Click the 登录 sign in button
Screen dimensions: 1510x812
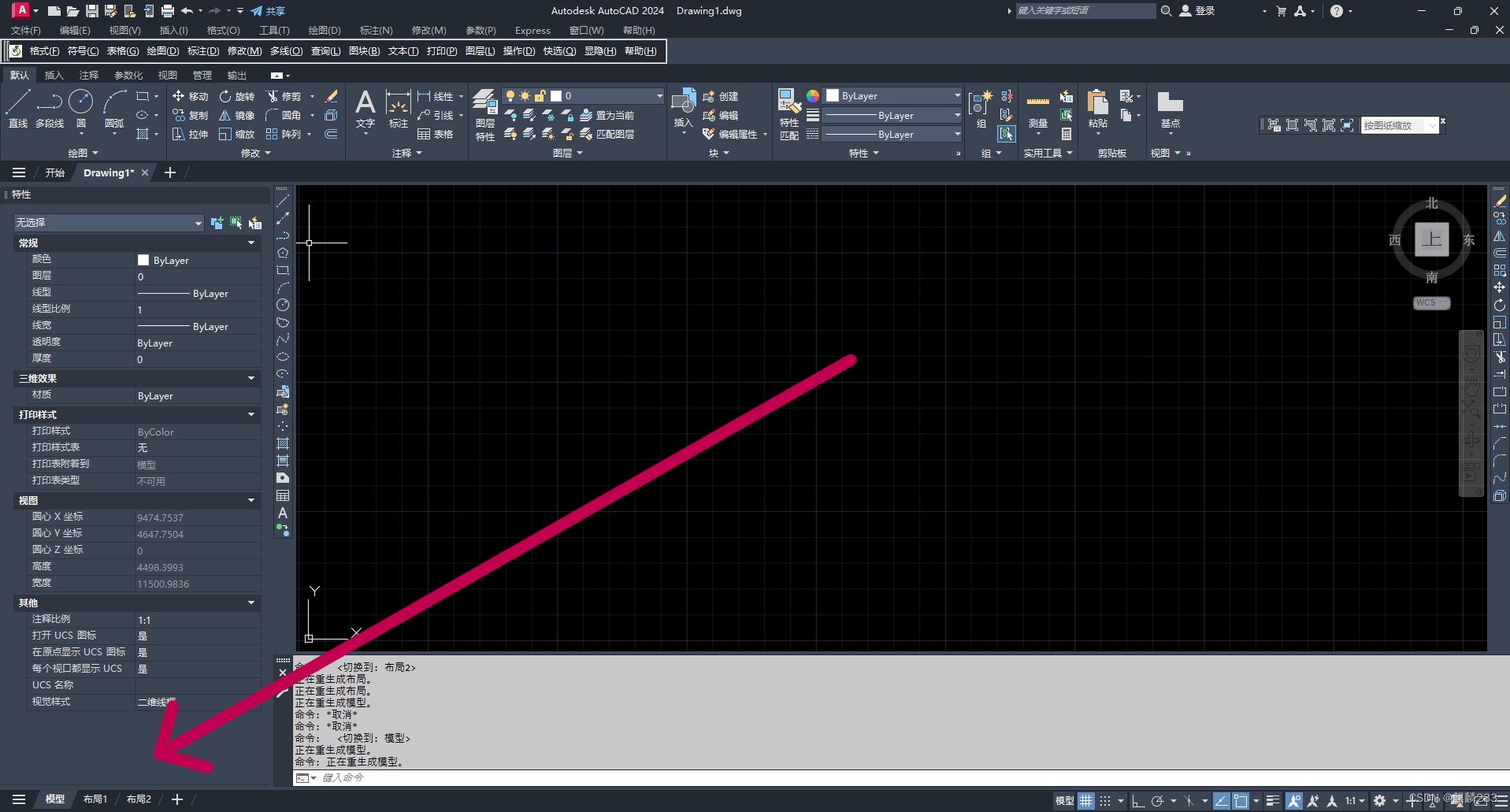[1197, 11]
